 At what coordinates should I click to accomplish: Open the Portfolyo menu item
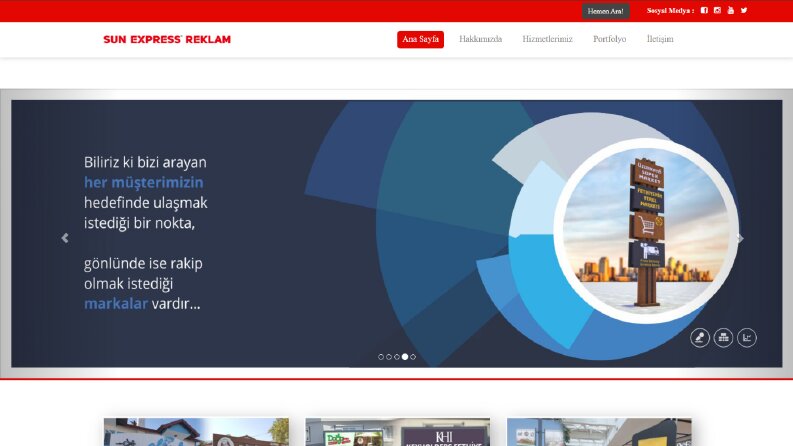click(609, 39)
